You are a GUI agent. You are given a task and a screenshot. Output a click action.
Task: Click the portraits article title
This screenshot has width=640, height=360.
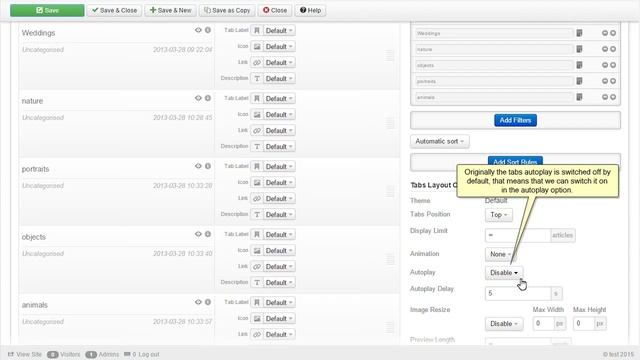tap(36, 169)
